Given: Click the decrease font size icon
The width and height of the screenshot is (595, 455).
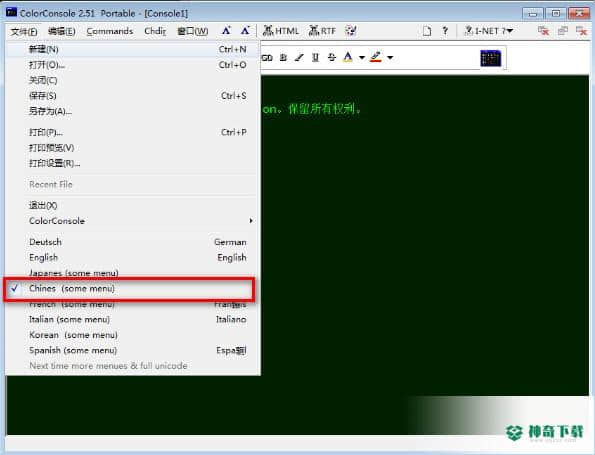Looking at the screenshot, I should tap(245, 30).
